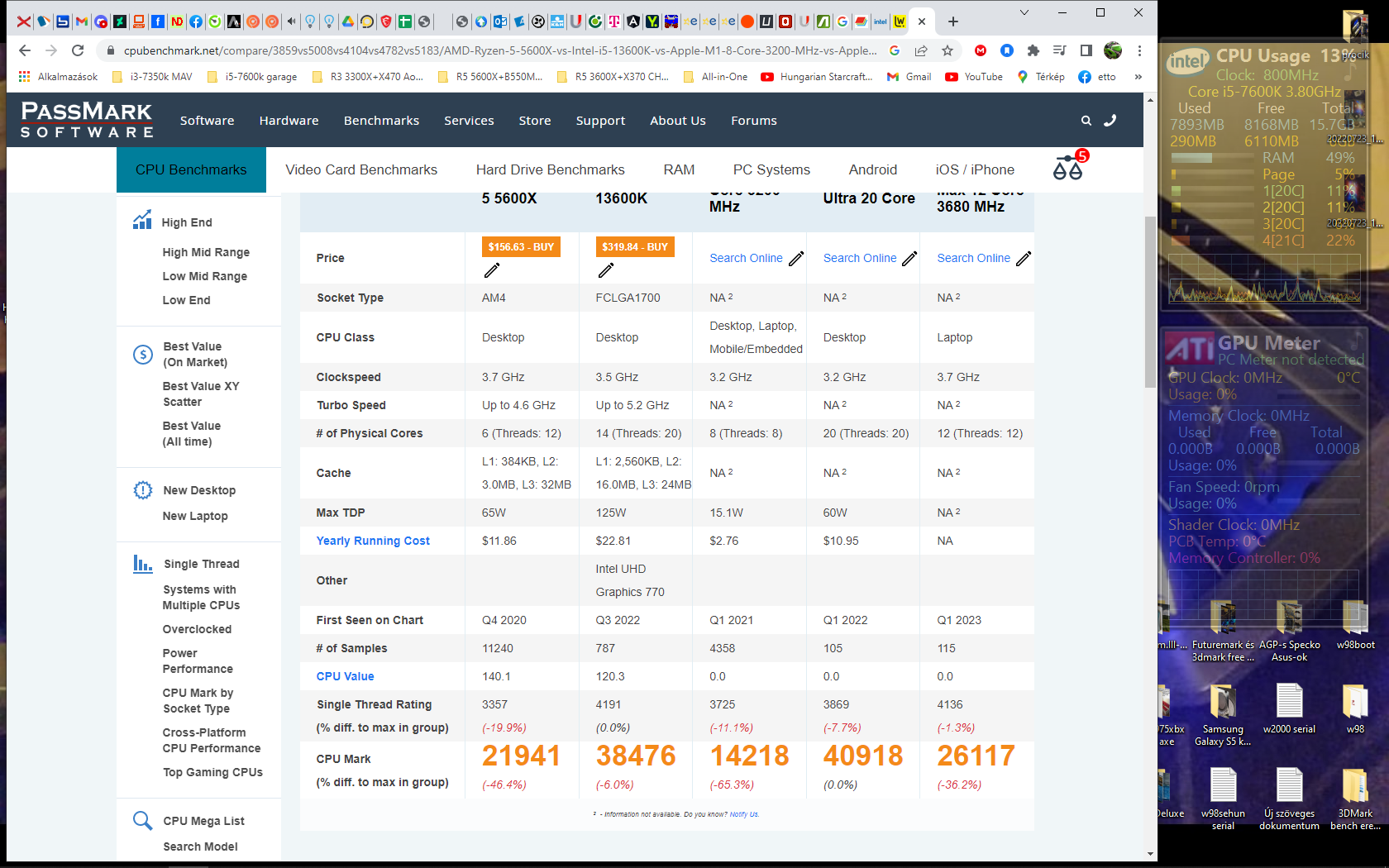Click the Single Thread bar chart icon
Screen dimensions: 1389x868
143,564
